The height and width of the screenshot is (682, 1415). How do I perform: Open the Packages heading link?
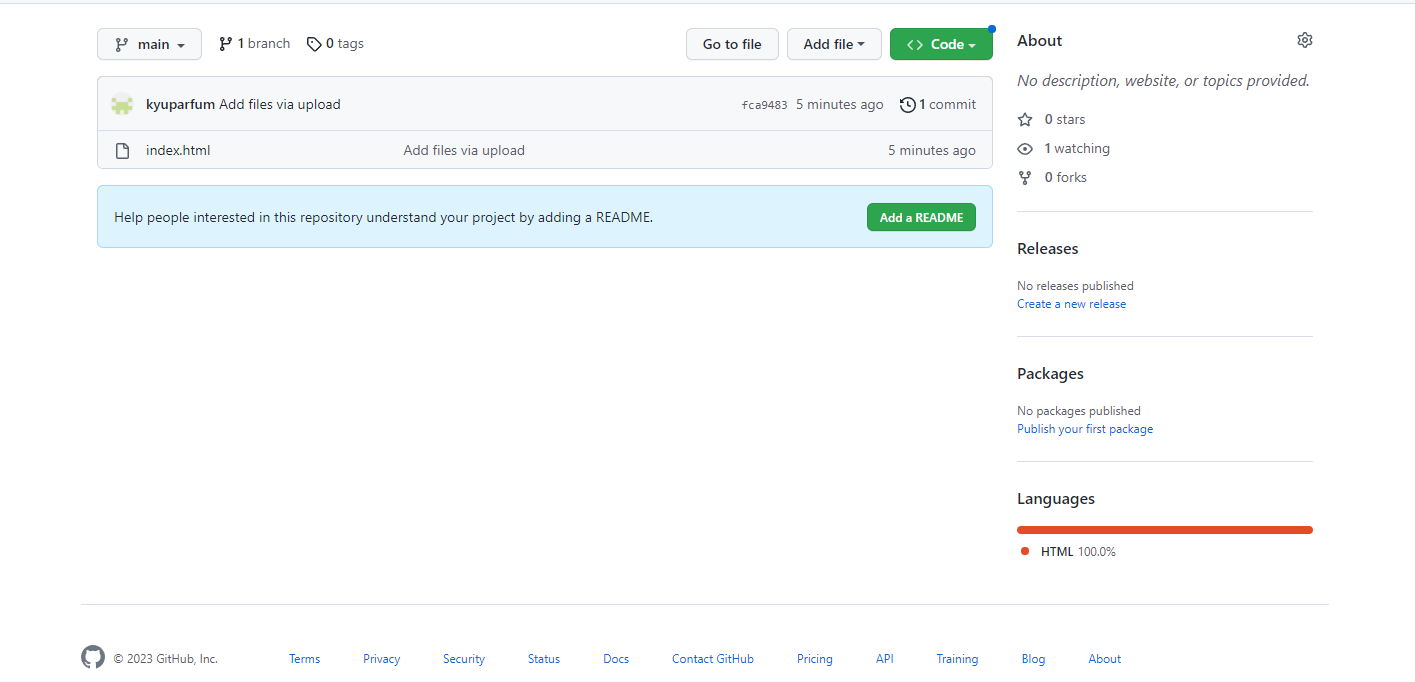1050,373
